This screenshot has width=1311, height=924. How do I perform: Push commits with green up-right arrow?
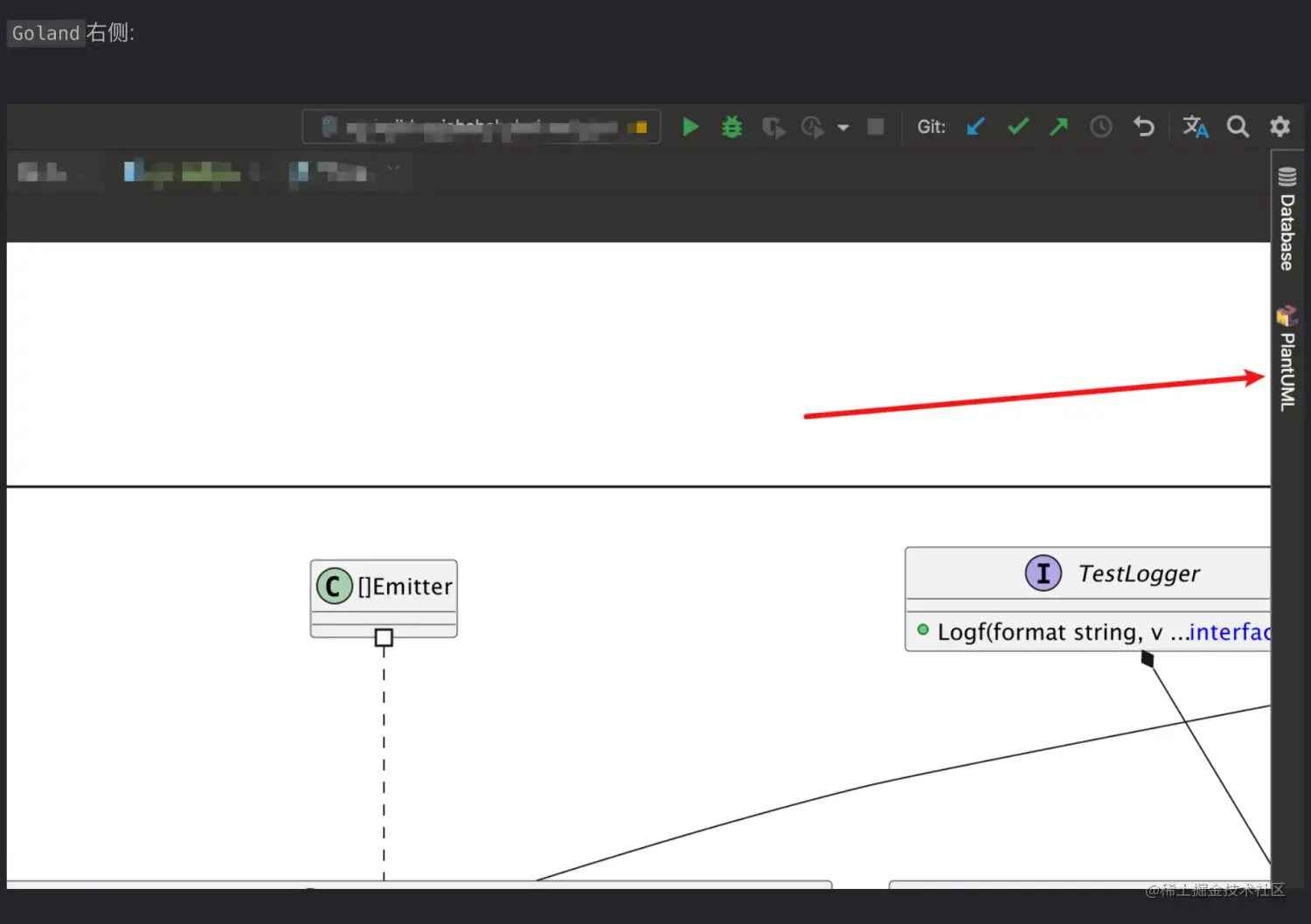[x=1059, y=127]
